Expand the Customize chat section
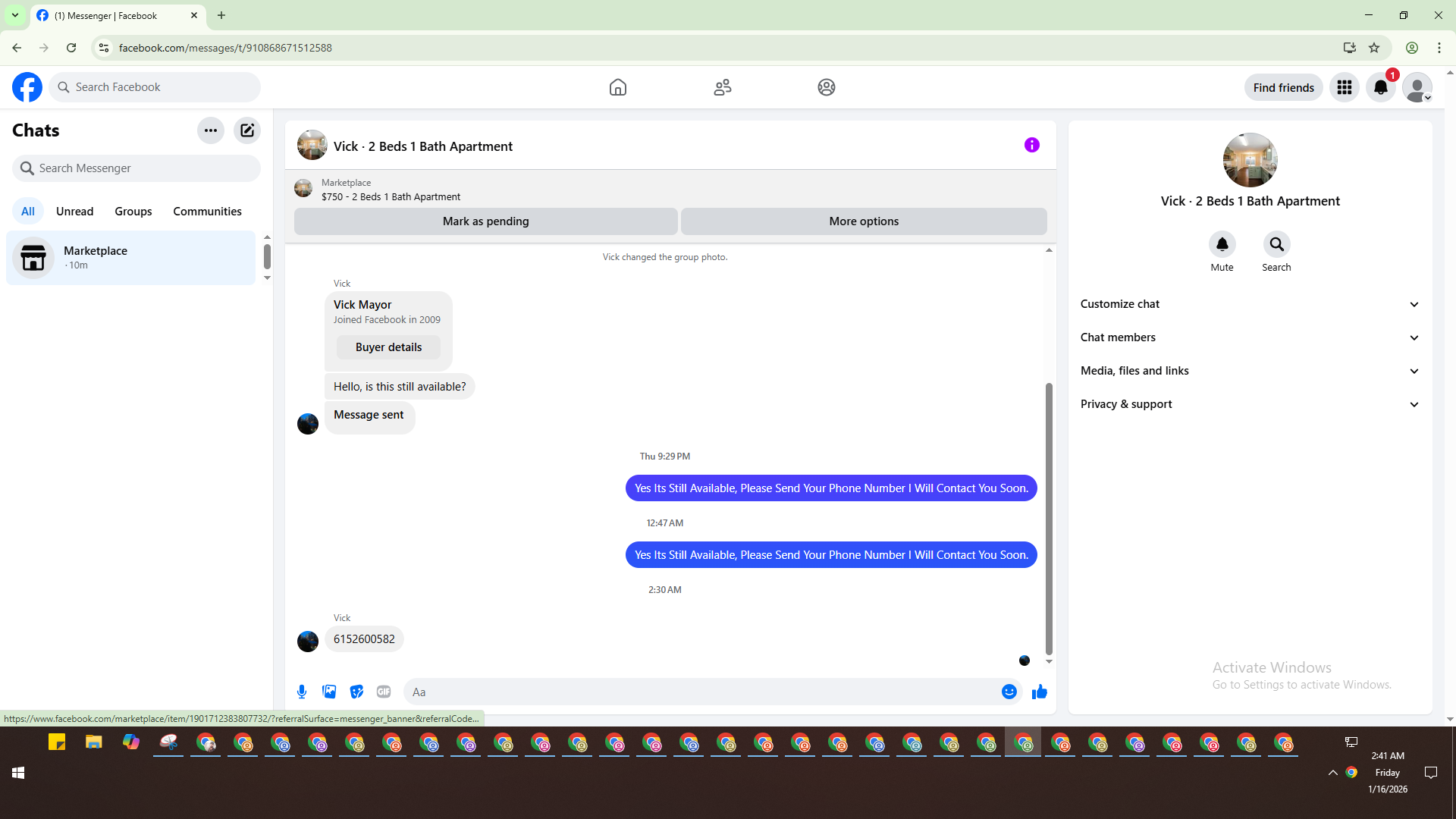 1249,304
